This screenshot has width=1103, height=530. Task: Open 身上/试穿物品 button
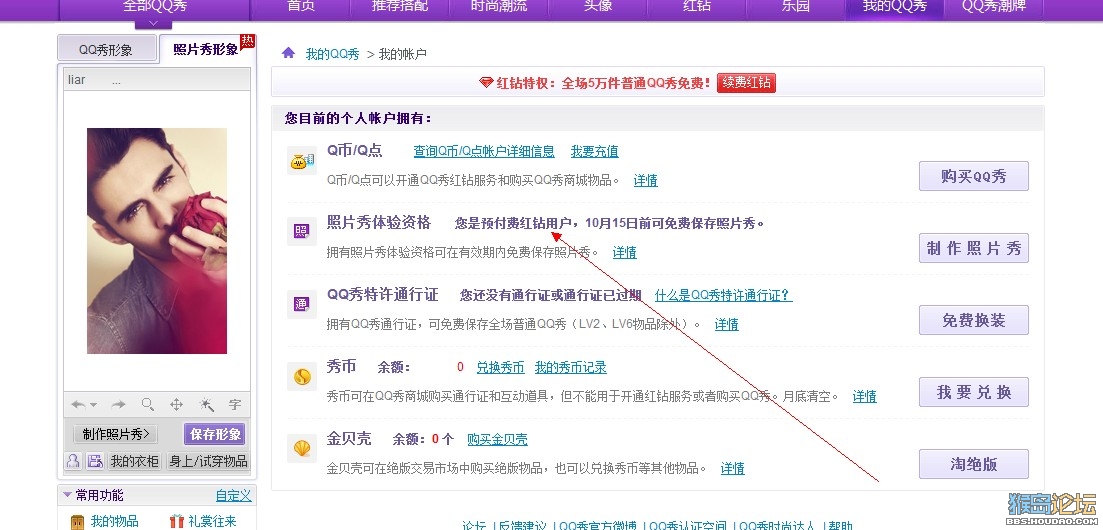tap(208, 461)
